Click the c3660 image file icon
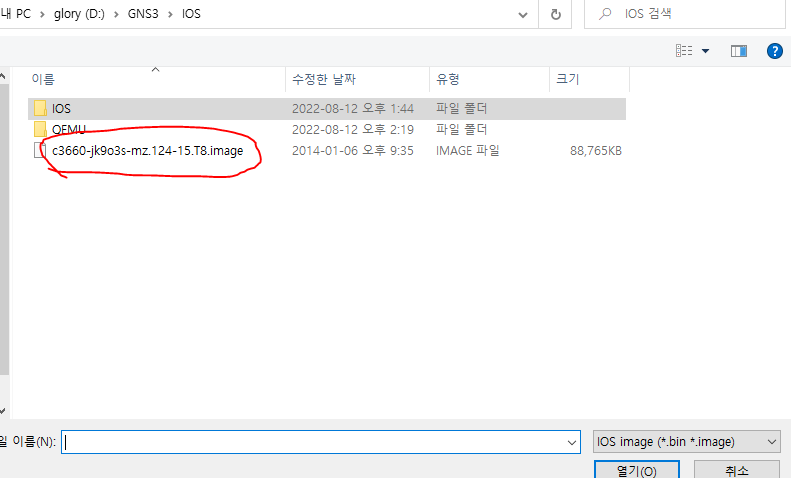Screen dimensions: 791x478 [x=39, y=150]
